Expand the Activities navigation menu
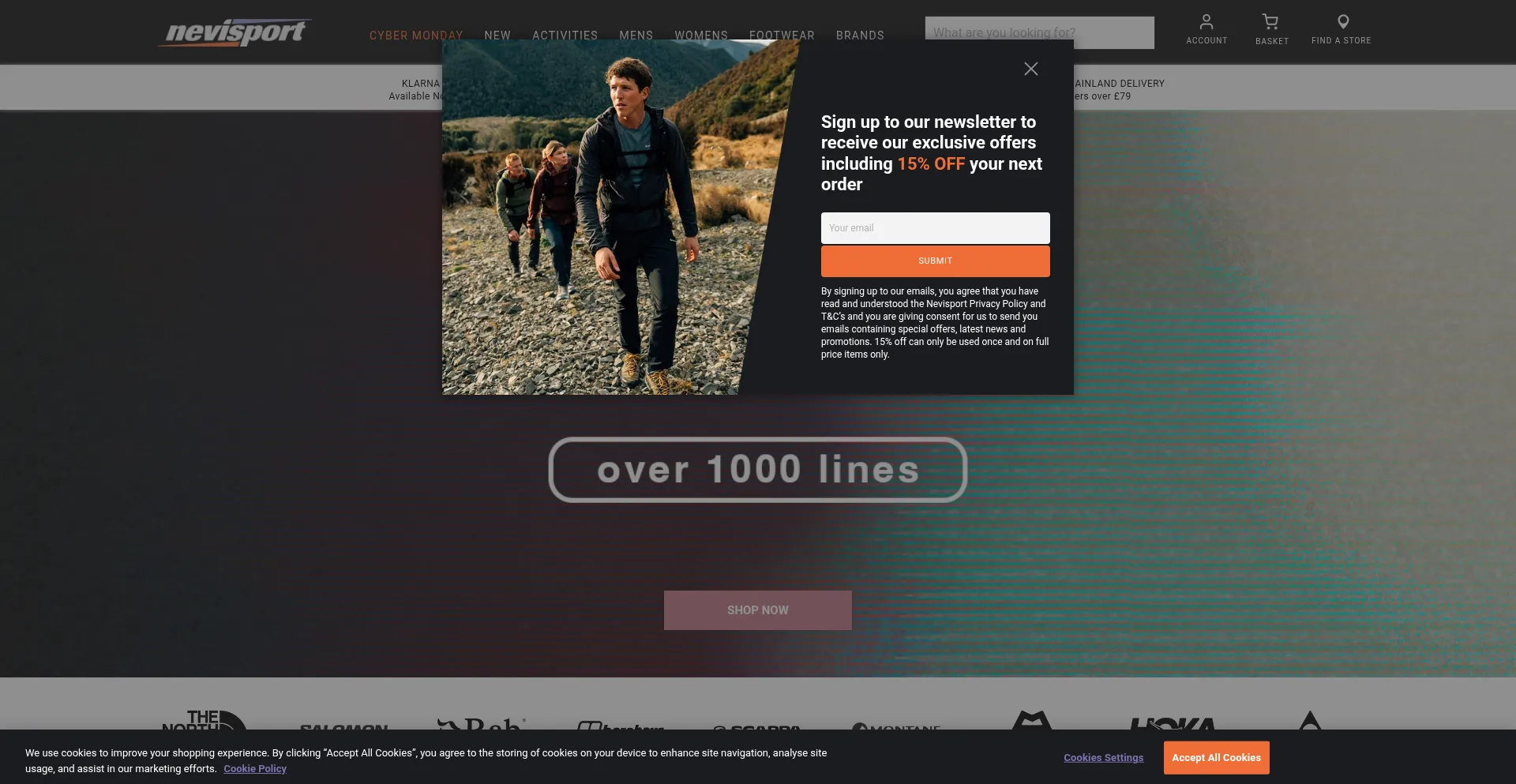1516x784 pixels. coord(565,36)
